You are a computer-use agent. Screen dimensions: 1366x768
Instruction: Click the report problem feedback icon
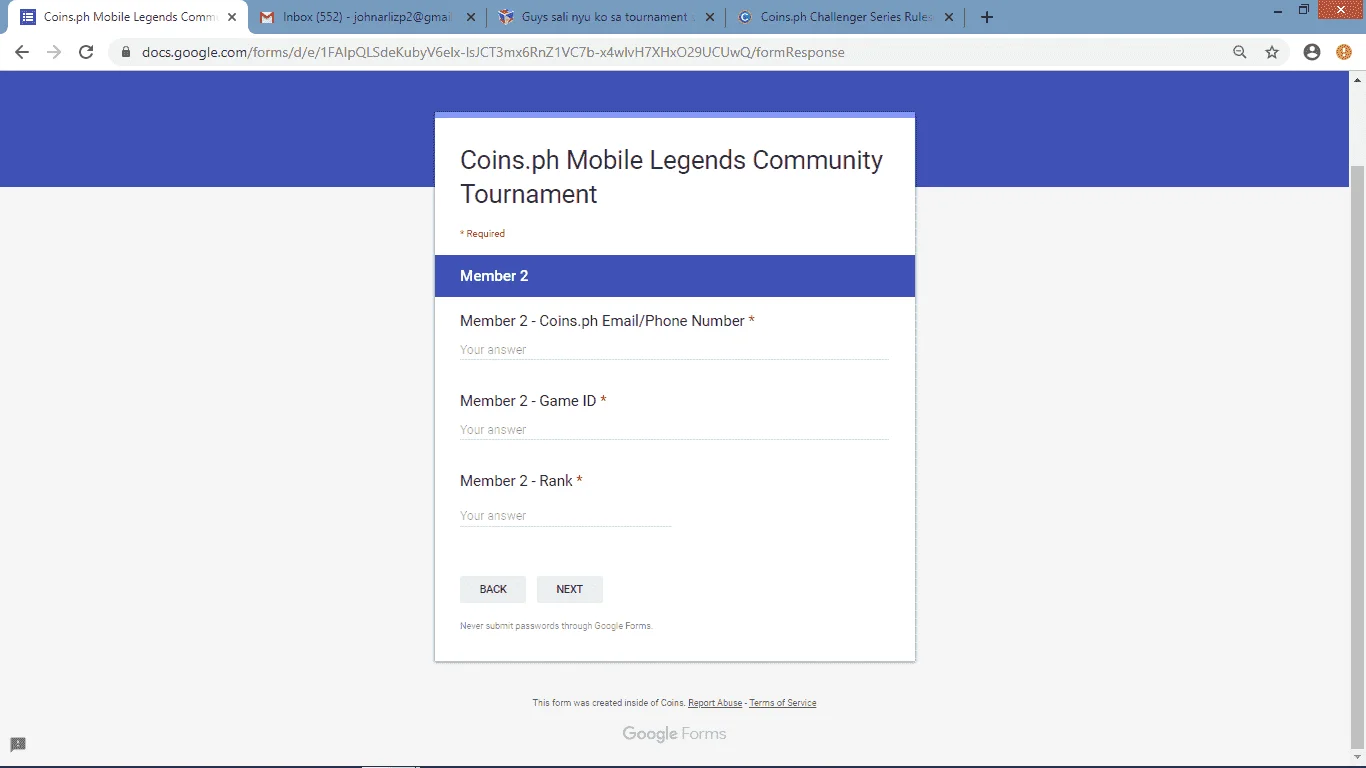(18, 744)
